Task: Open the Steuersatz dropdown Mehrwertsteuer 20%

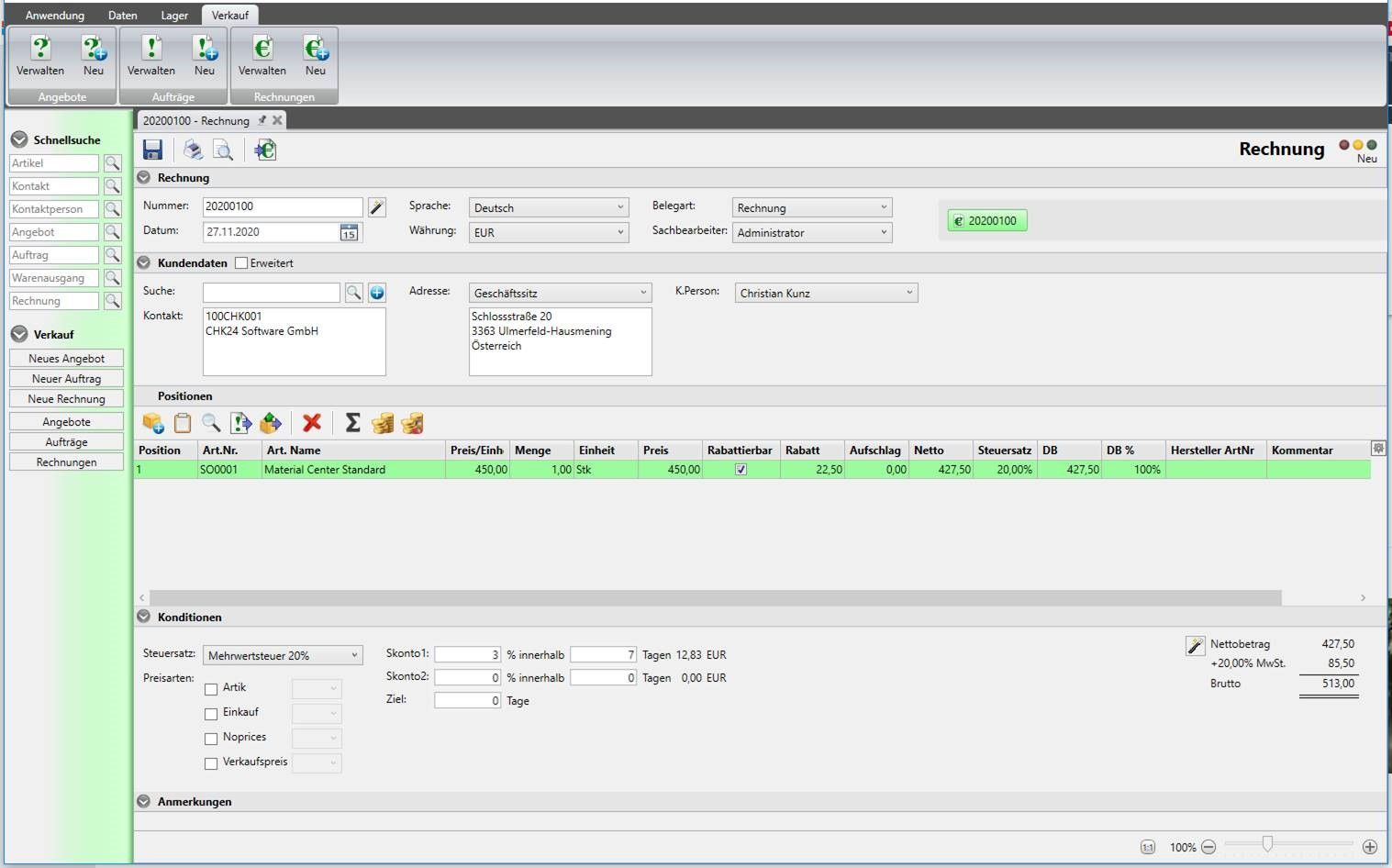Action: [x=283, y=655]
